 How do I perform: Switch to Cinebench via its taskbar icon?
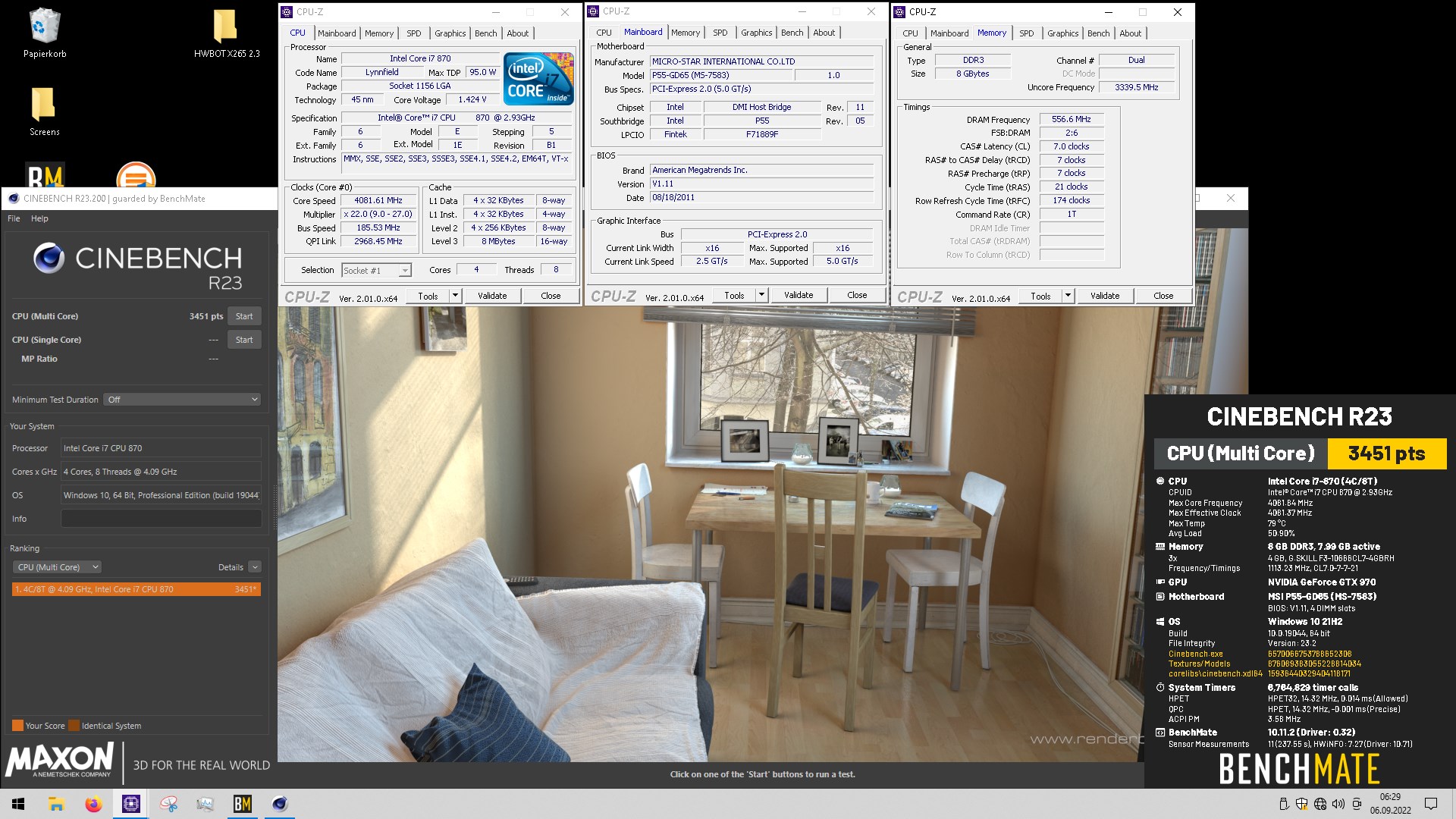(x=280, y=804)
